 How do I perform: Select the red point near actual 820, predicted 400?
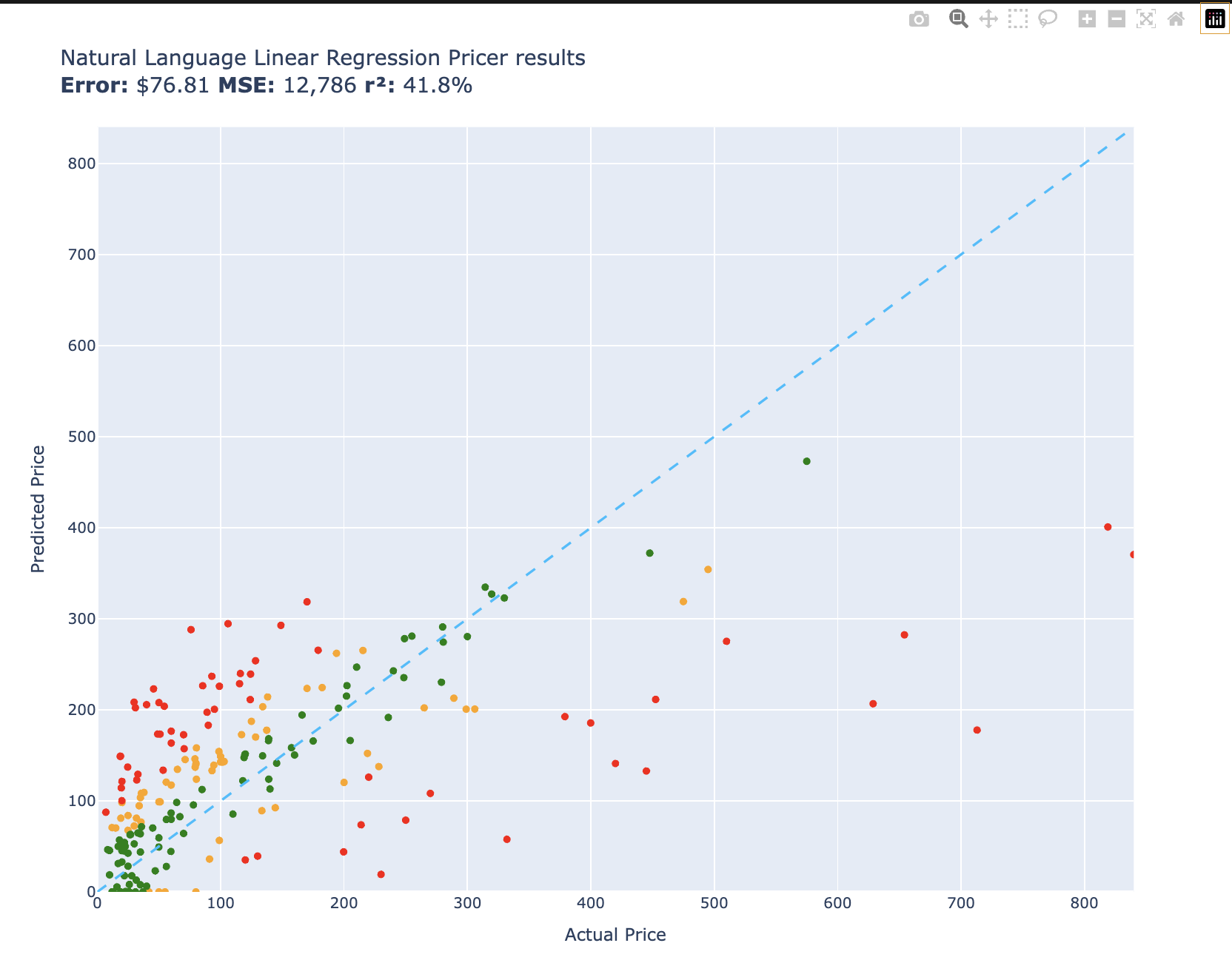tap(1108, 527)
